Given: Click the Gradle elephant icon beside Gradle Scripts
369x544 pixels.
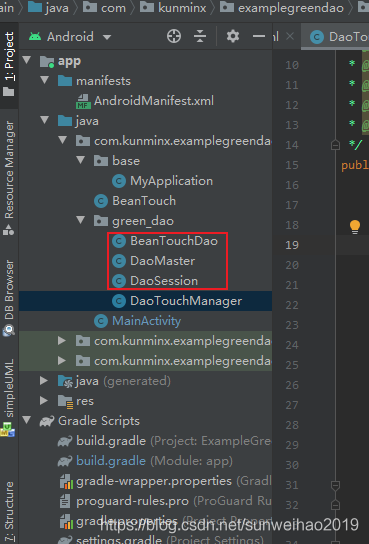Looking at the screenshot, I should [46, 421].
